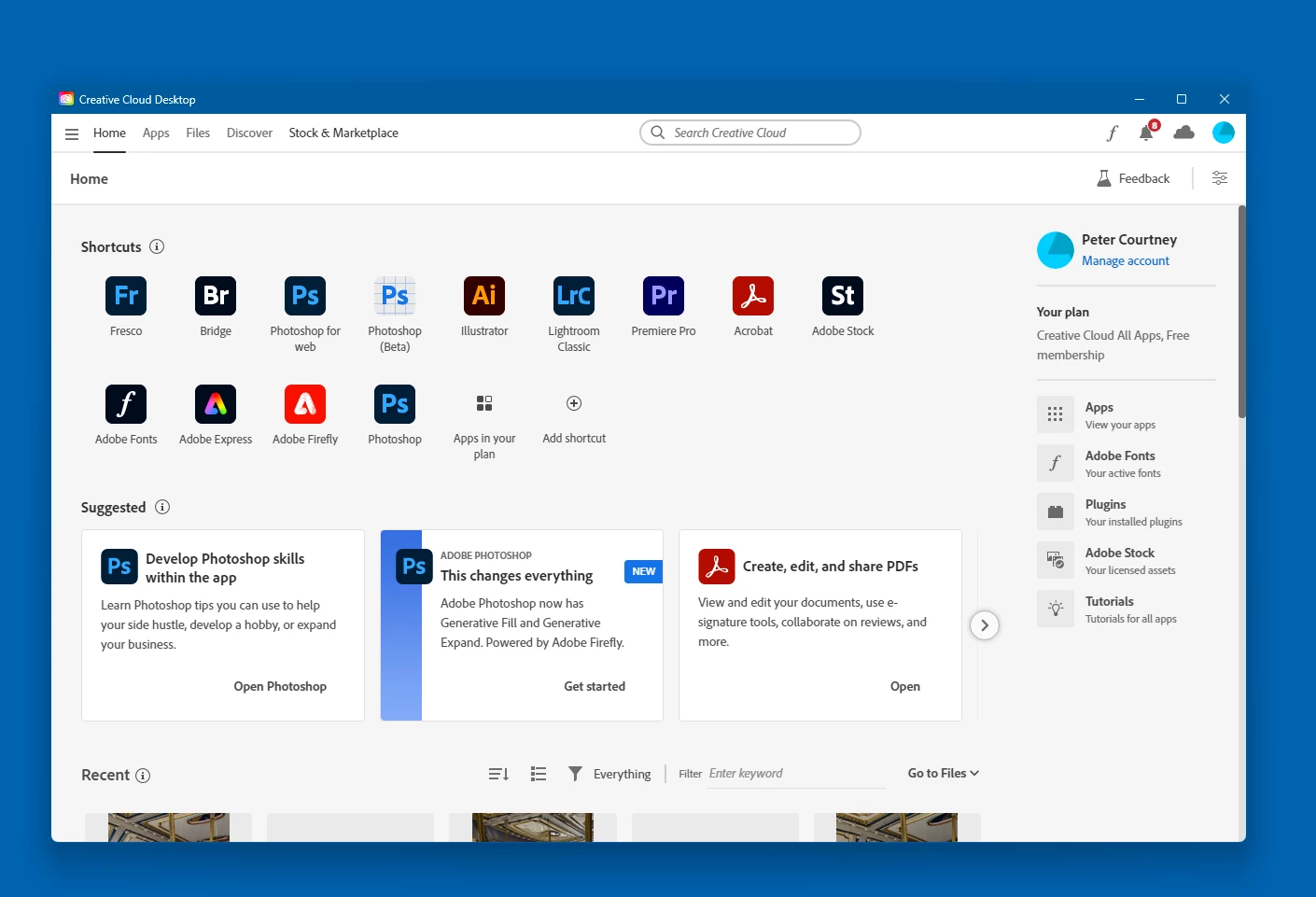Open the Photoshop (Beta) shortcut

[395, 296]
